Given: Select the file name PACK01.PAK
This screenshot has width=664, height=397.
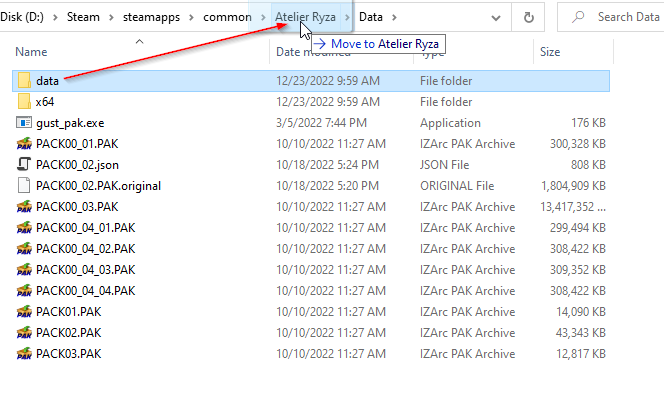Looking at the screenshot, I should tap(69, 312).
